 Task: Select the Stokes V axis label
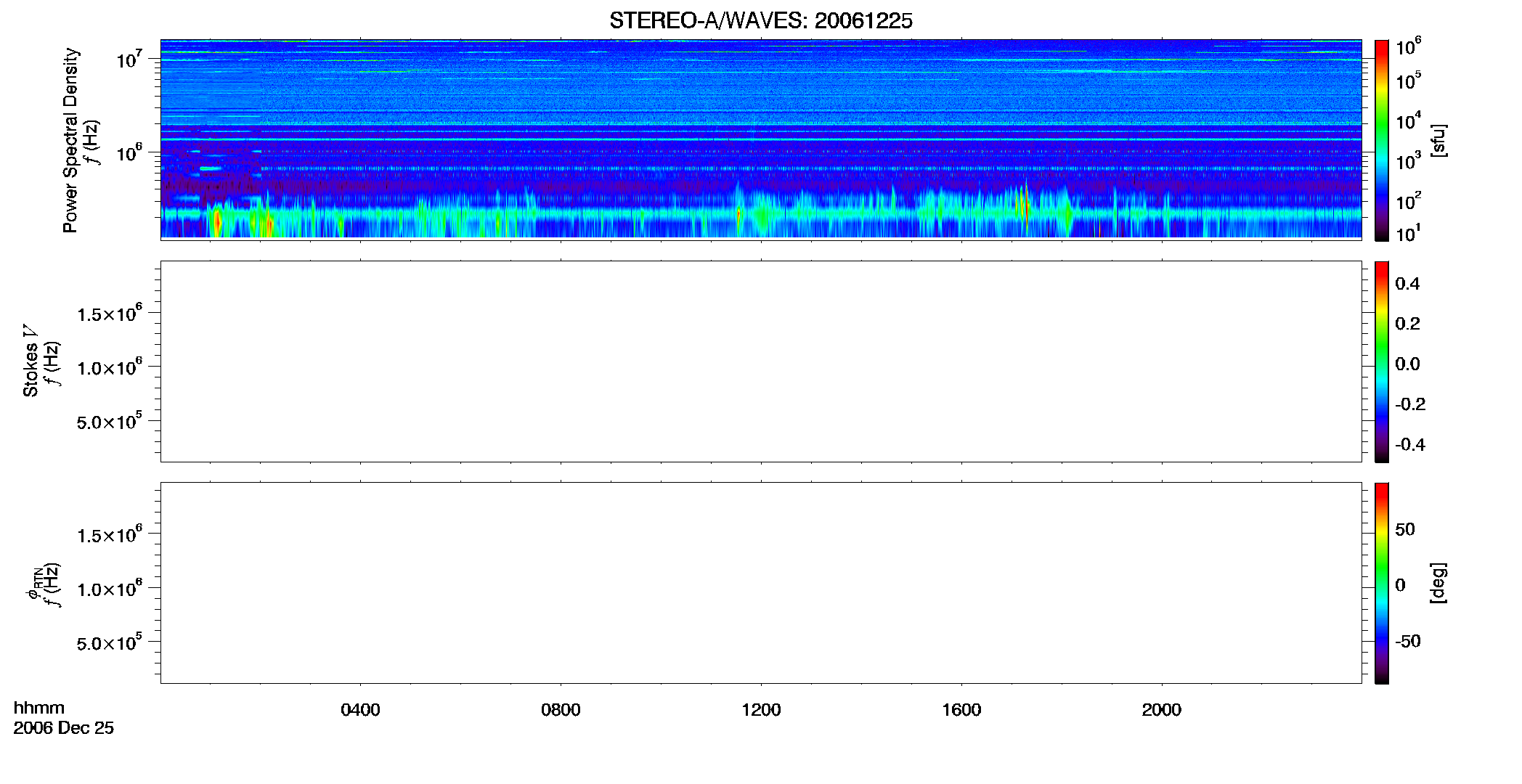pyautogui.click(x=30, y=361)
